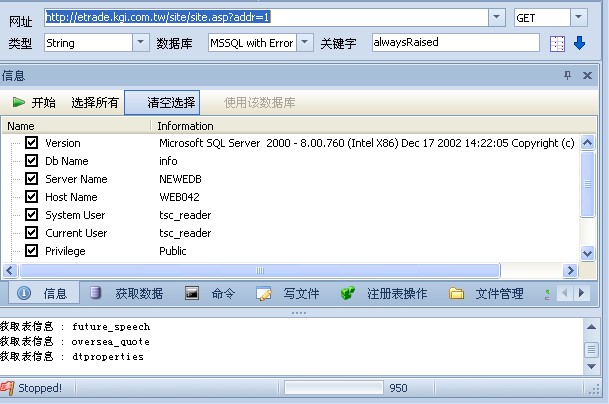Select the info database name value
The image size is (609, 404).
coord(168,161)
